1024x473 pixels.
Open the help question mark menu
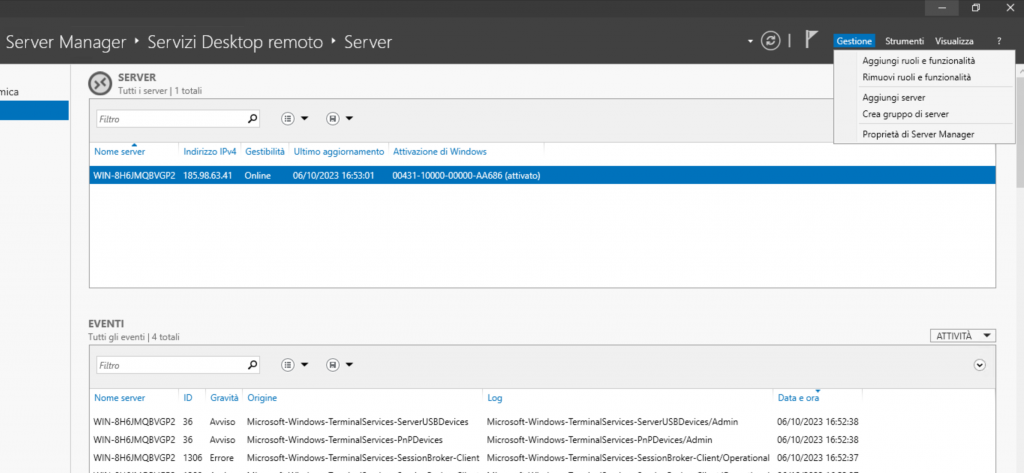tap(998, 41)
